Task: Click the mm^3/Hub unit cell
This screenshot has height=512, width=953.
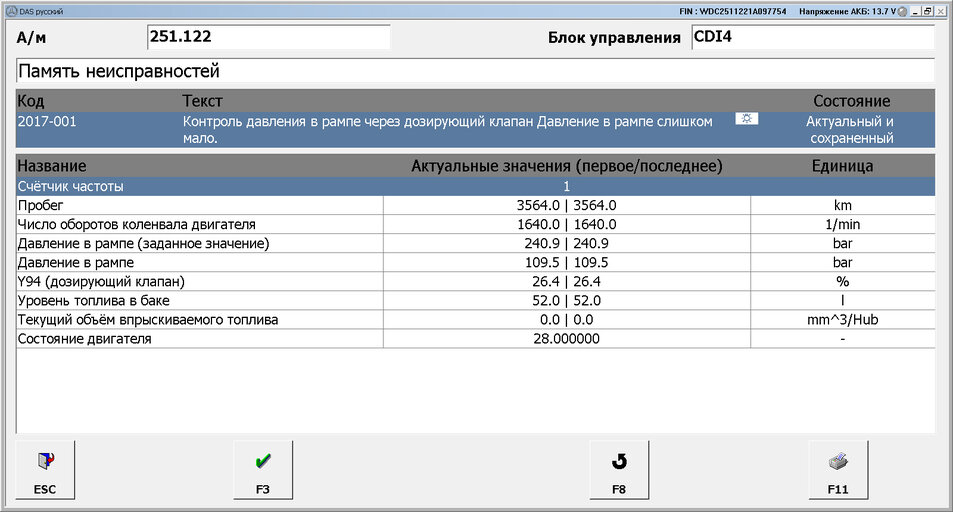Action: point(842,320)
